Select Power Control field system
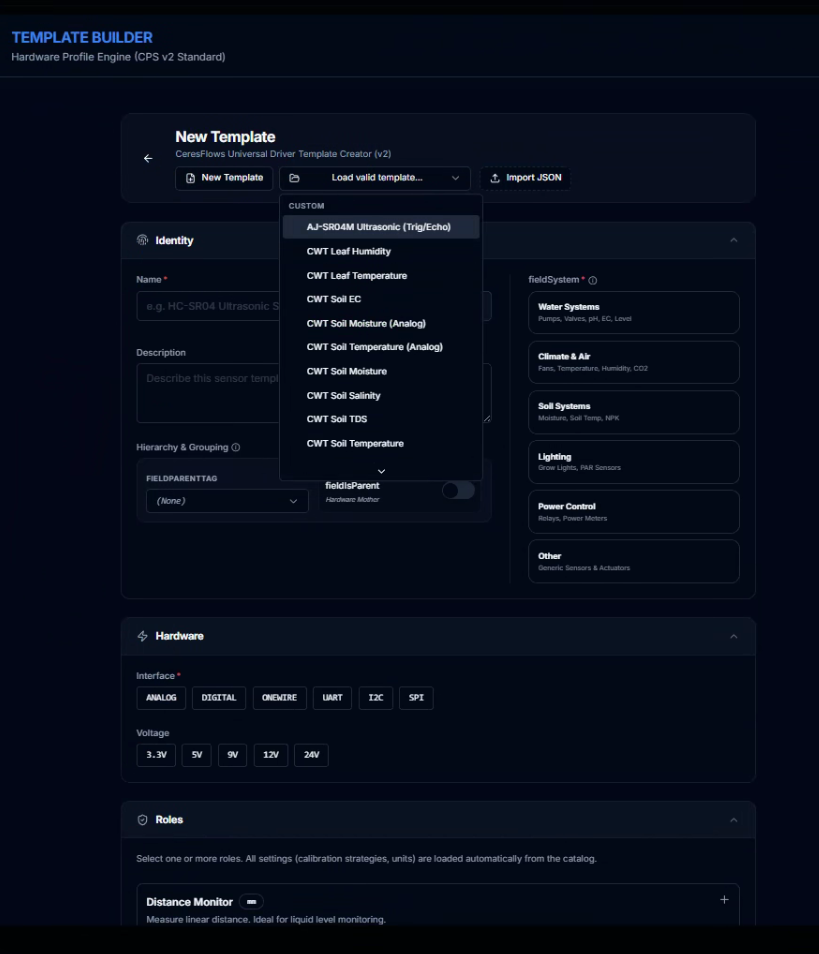The height and width of the screenshot is (954, 819). 634,512
